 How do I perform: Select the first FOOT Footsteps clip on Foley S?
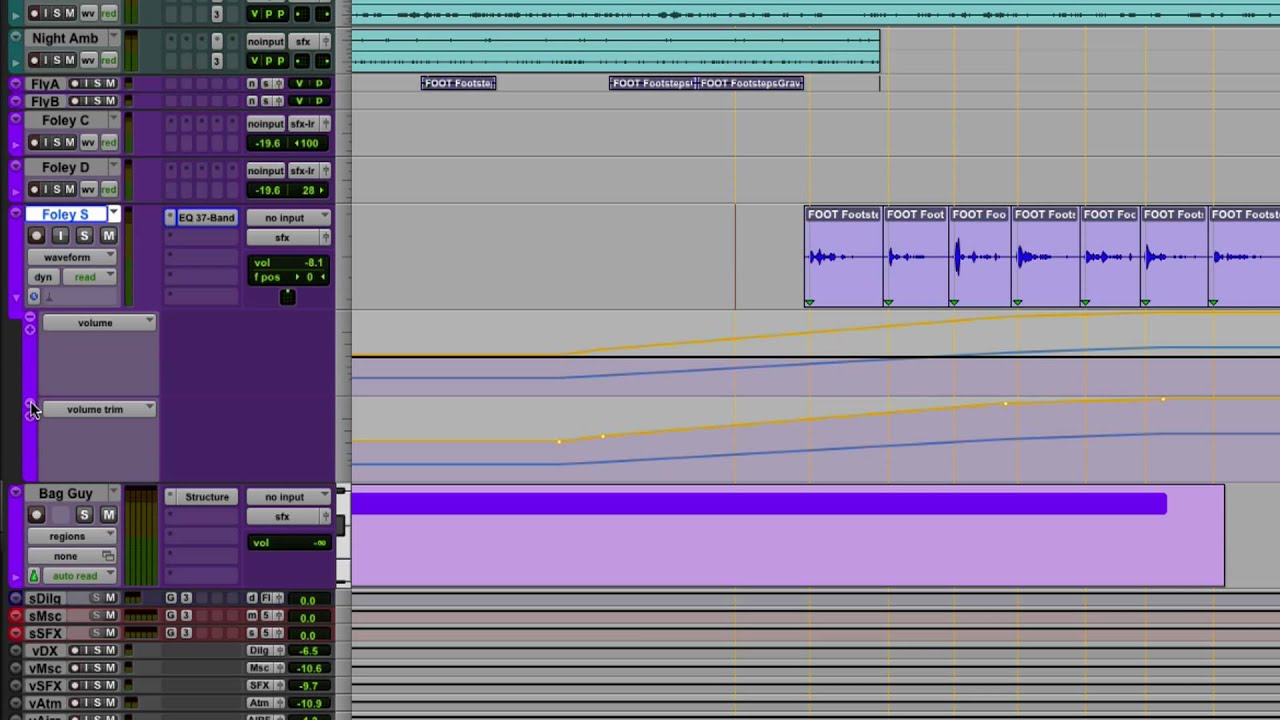click(843, 256)
